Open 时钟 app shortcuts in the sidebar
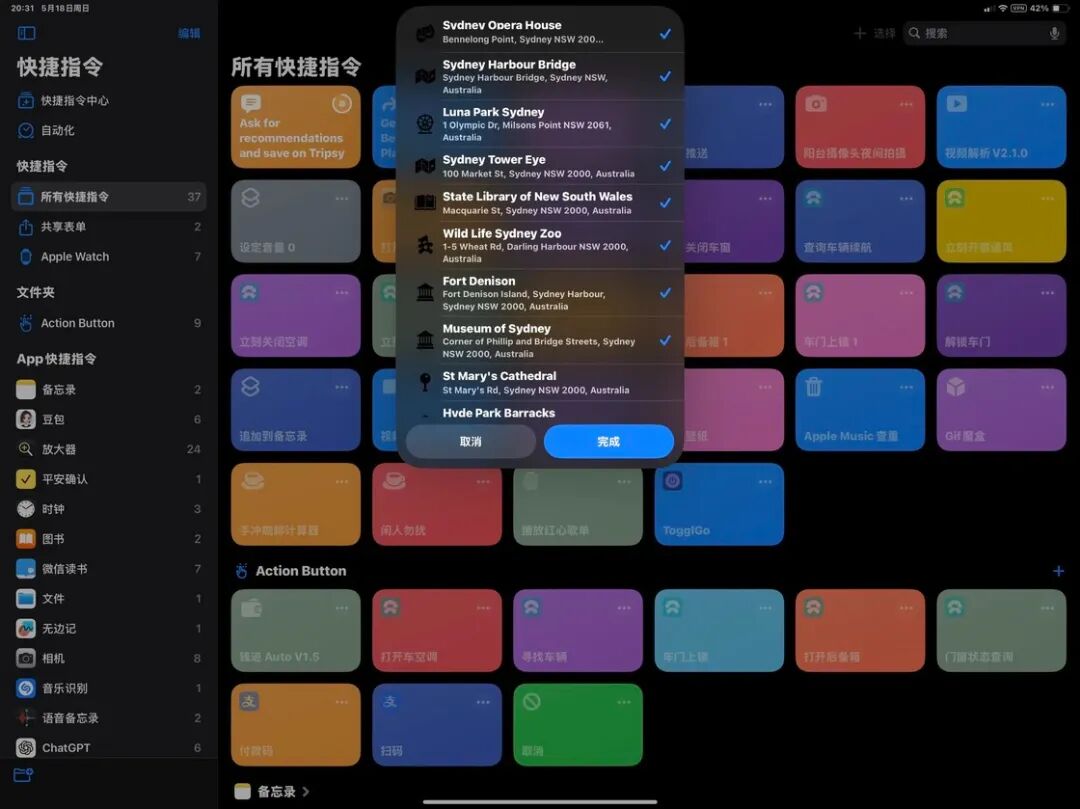The height and width of the screenshot is (809, 1080). [x=109, y=509]
